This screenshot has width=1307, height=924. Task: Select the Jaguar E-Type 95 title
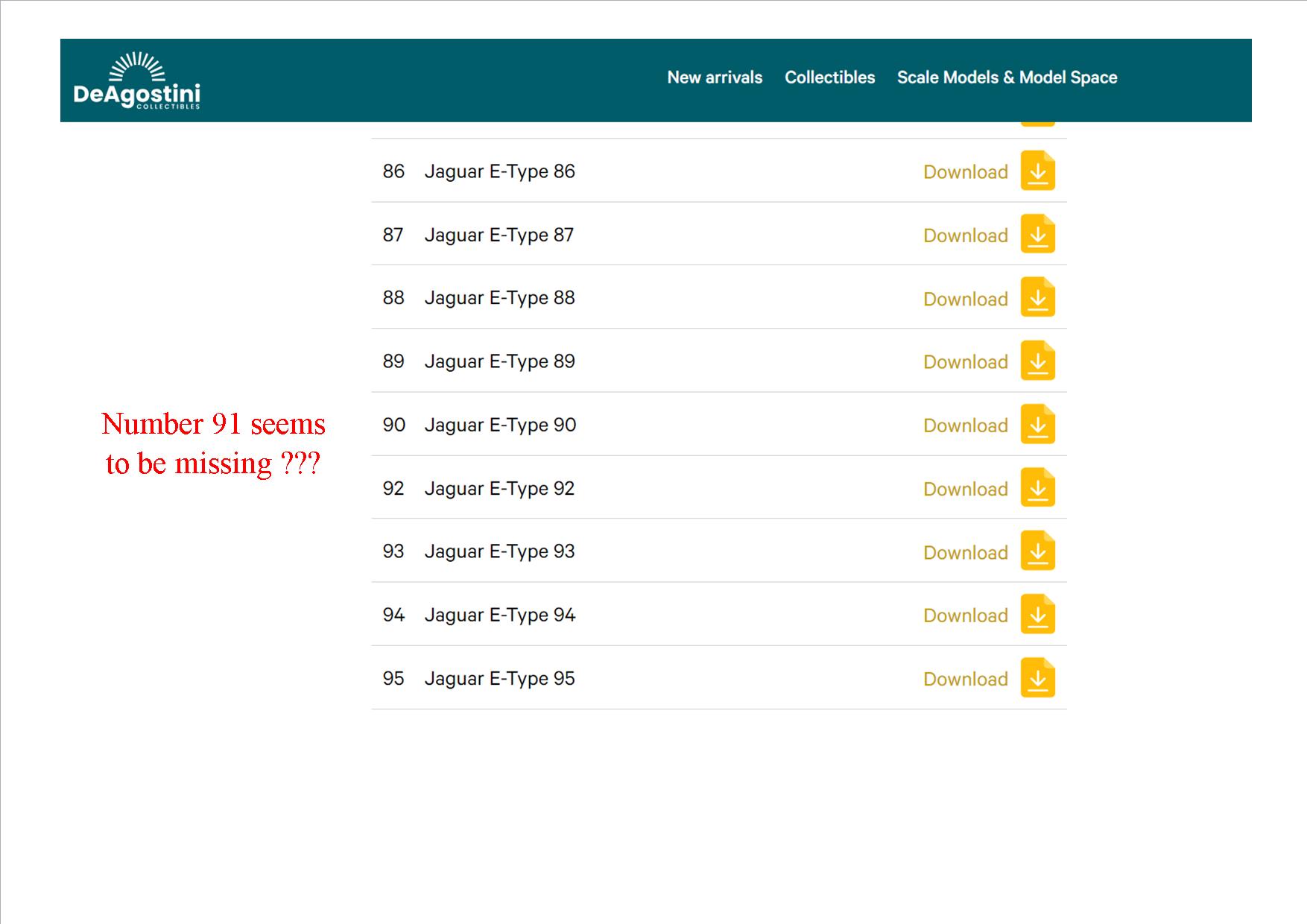coord(499,679)
